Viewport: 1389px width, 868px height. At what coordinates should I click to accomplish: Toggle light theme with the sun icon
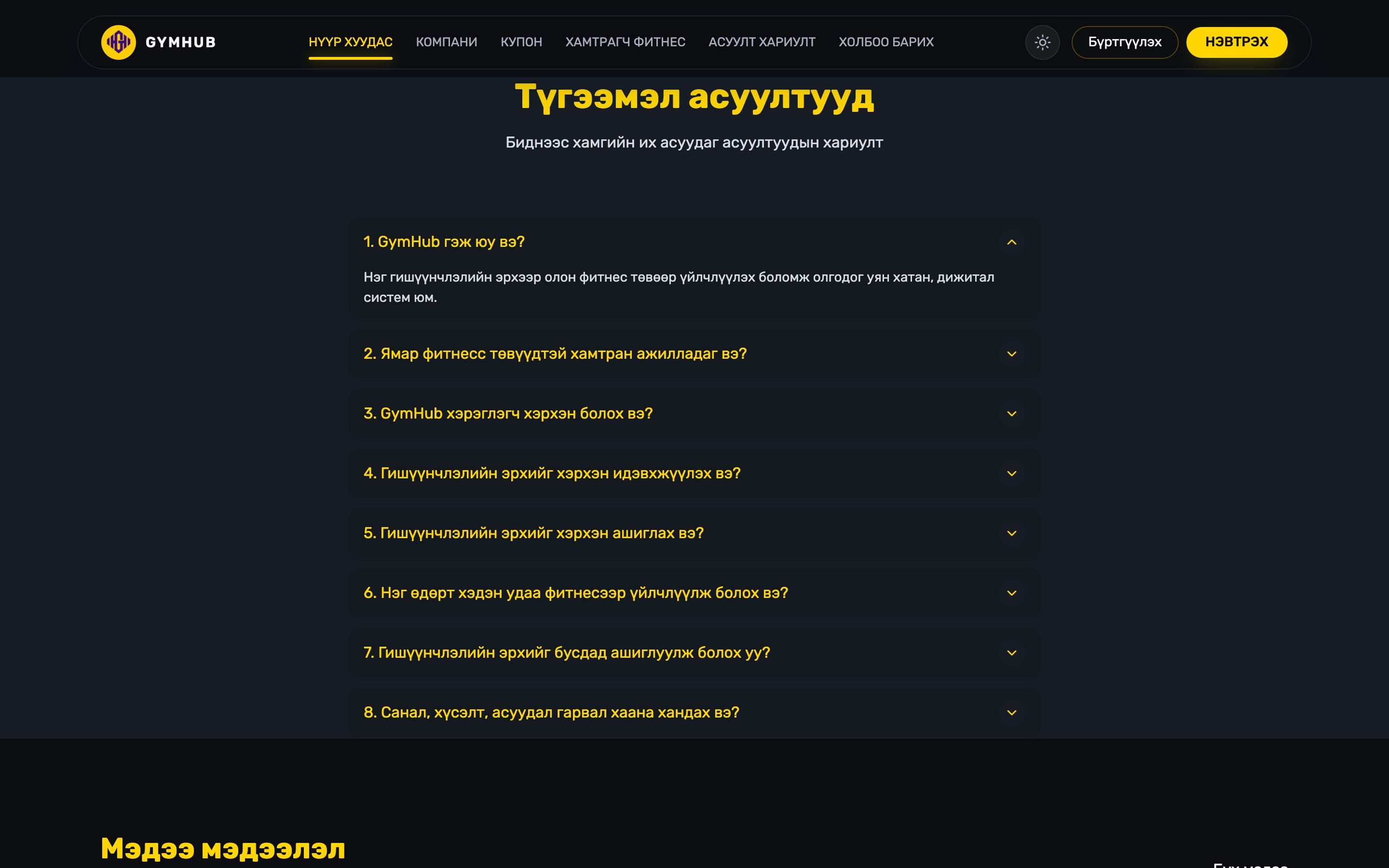pyautogui.click(x=1042, y=42)
